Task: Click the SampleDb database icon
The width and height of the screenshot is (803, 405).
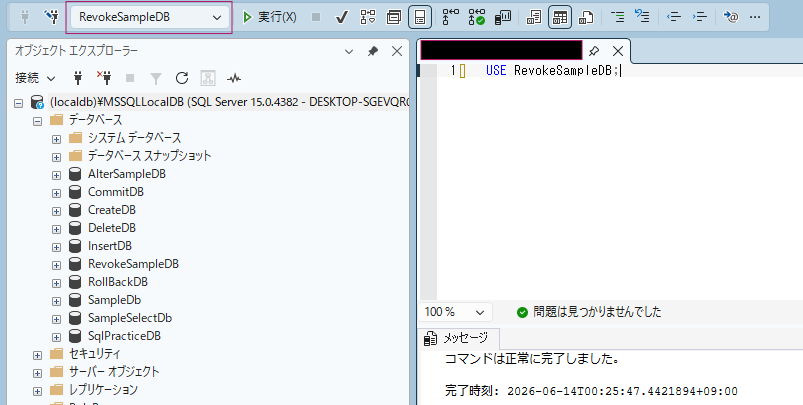Action: point(75,300)
